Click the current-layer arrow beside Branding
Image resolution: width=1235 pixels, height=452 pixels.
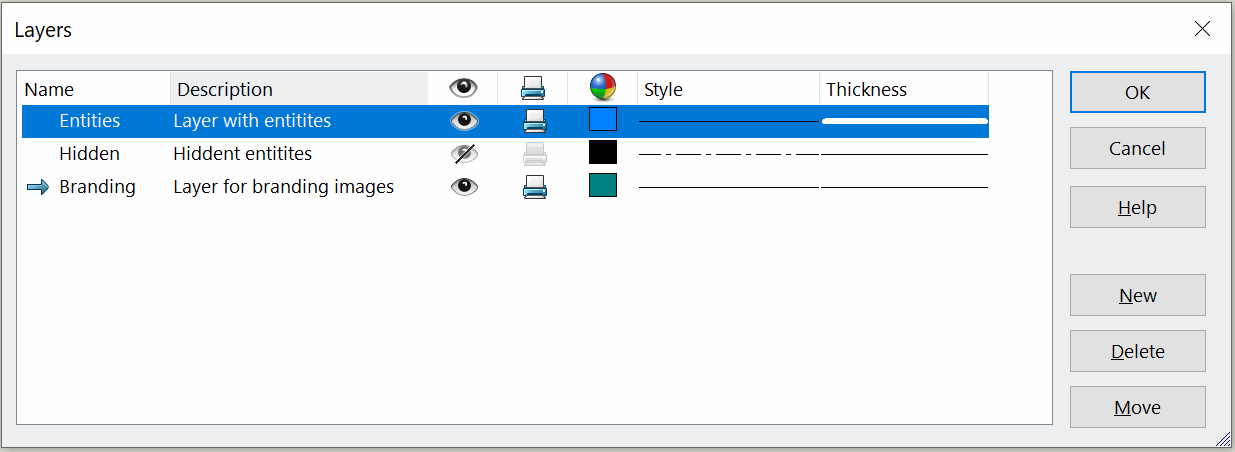coord(38,187)
